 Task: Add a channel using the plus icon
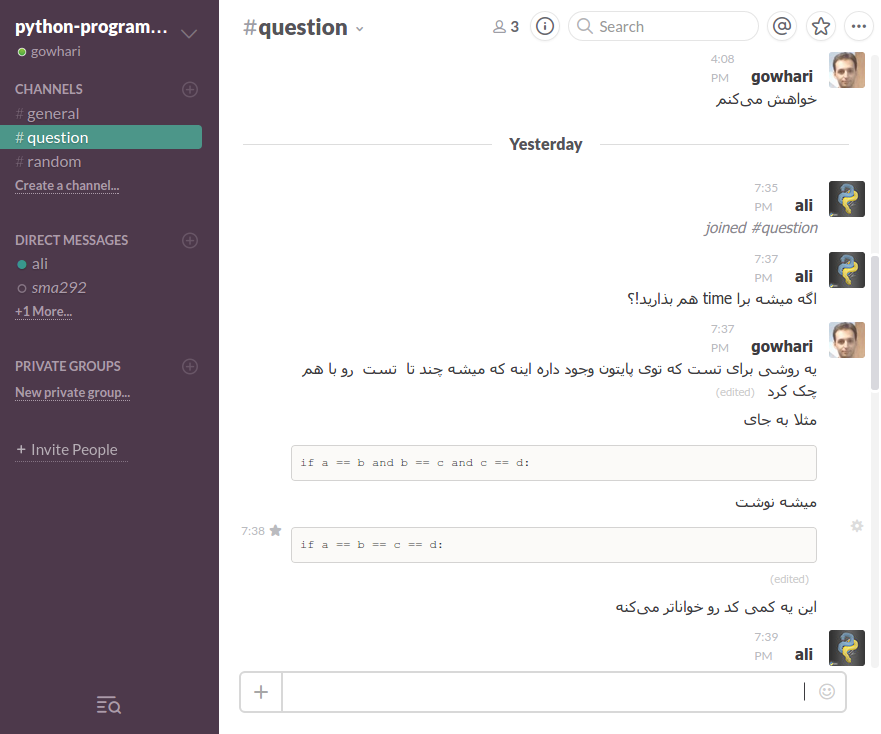pos(190,89)
